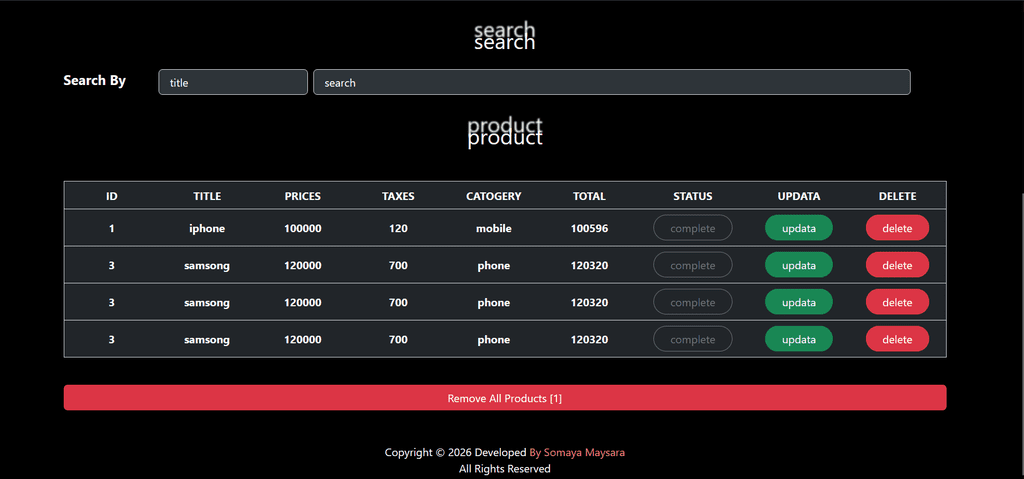Click updata button in last samsong row
Viewport: 1024px width, 479px height.
point(799,339)
